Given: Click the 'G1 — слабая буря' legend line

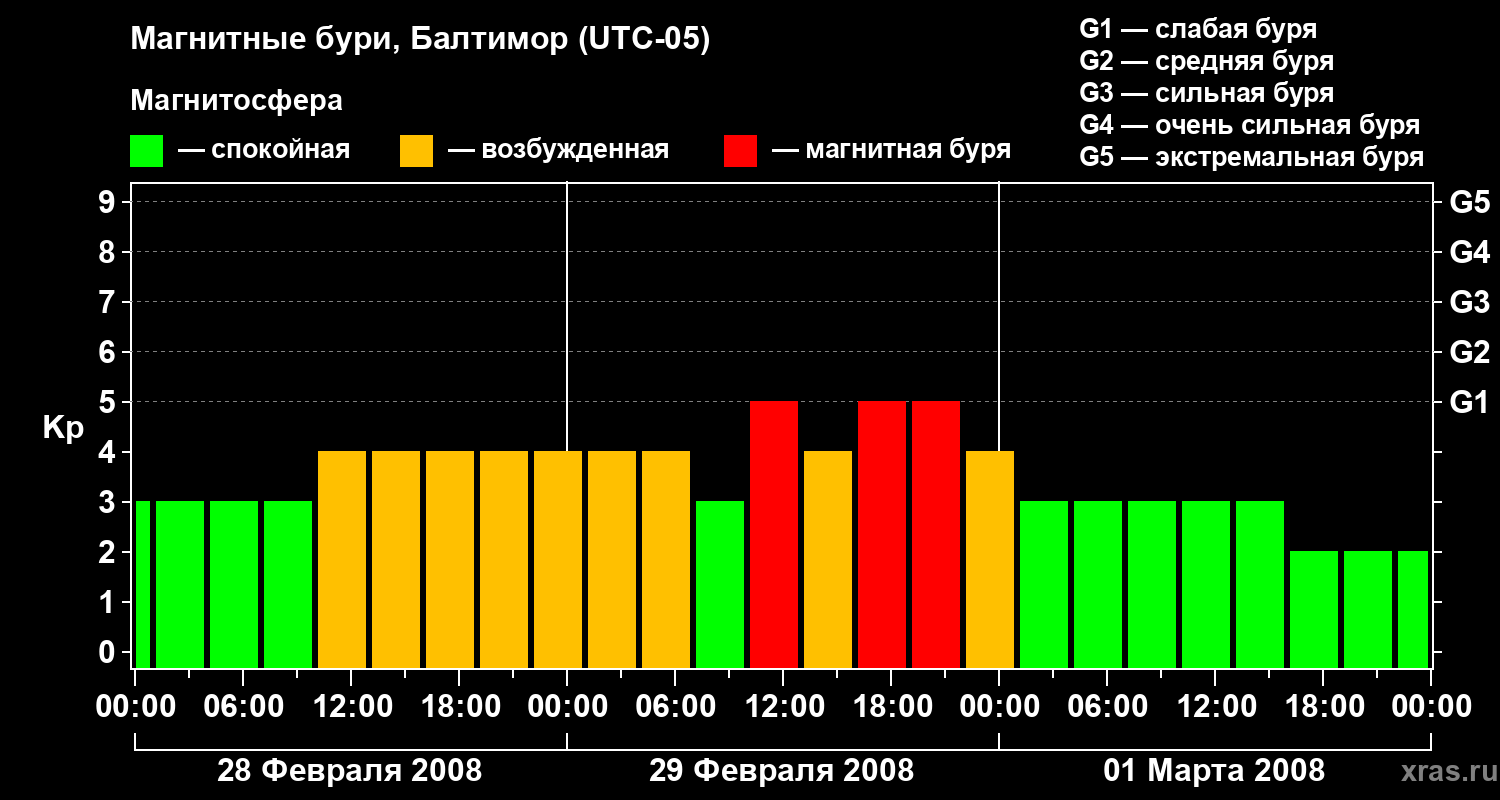Looking at the screenshot, I should coord(1198,29).
